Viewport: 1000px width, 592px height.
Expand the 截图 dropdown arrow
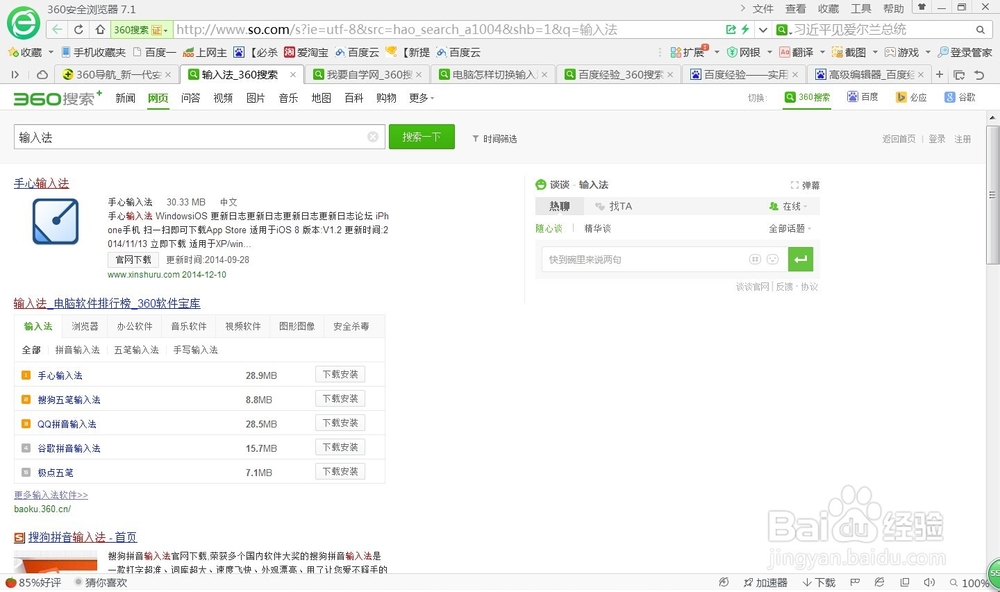874,52
